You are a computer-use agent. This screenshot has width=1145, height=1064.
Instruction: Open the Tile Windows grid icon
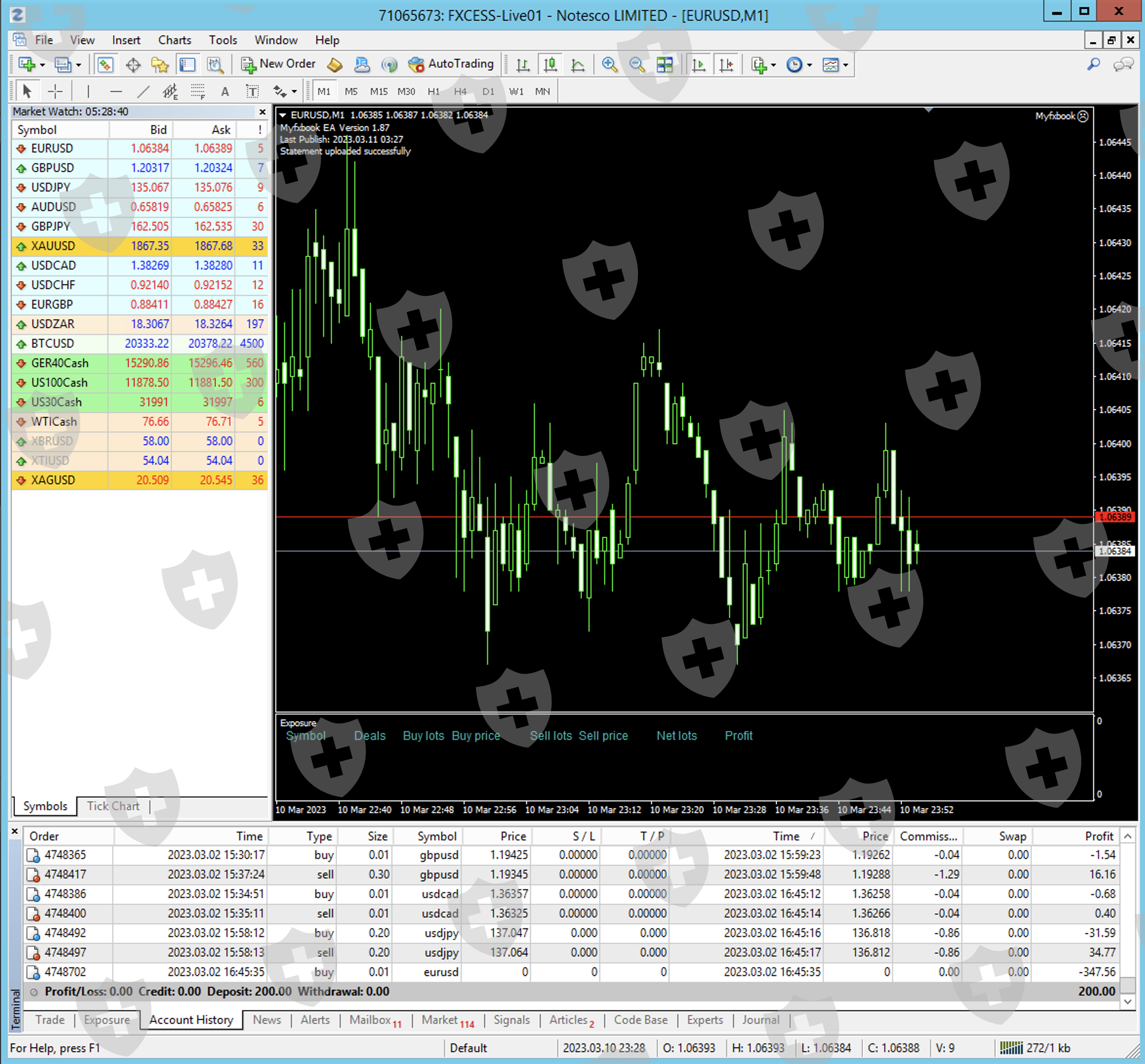pyautogui.click(x=664, y=64)
